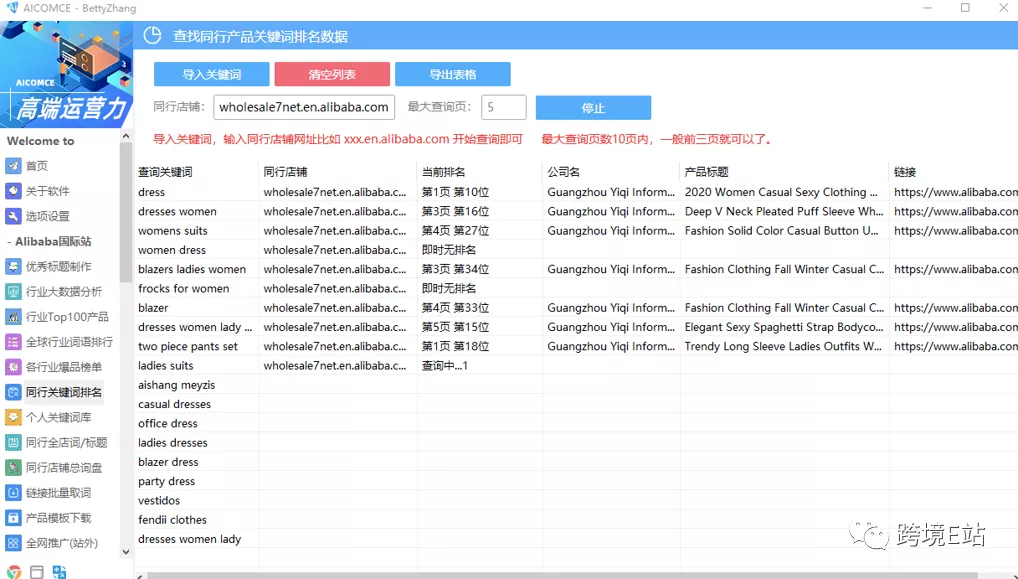
Task: Open the 全网推广(站外) icon
Action: point(13,543)
